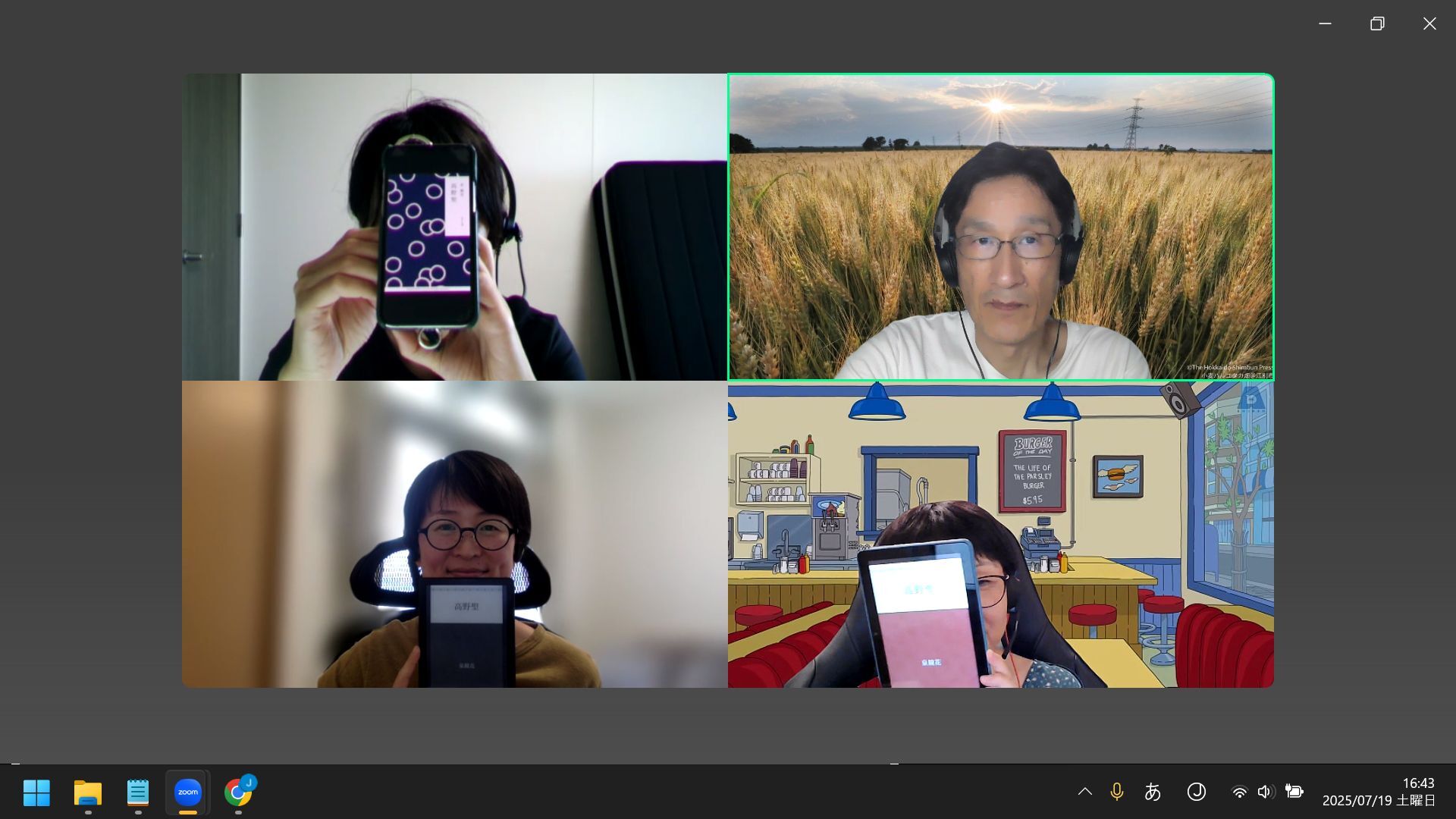
Task: Open the Wi-Fi network tray icon
Action: (x=1239, y=792)
